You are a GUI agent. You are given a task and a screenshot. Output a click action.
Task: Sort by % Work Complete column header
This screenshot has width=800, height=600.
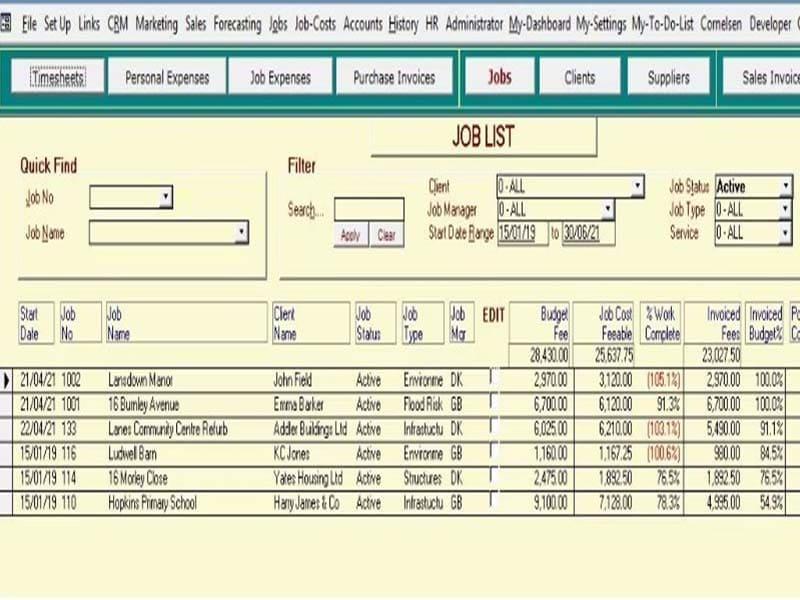[x=661, y=323]
